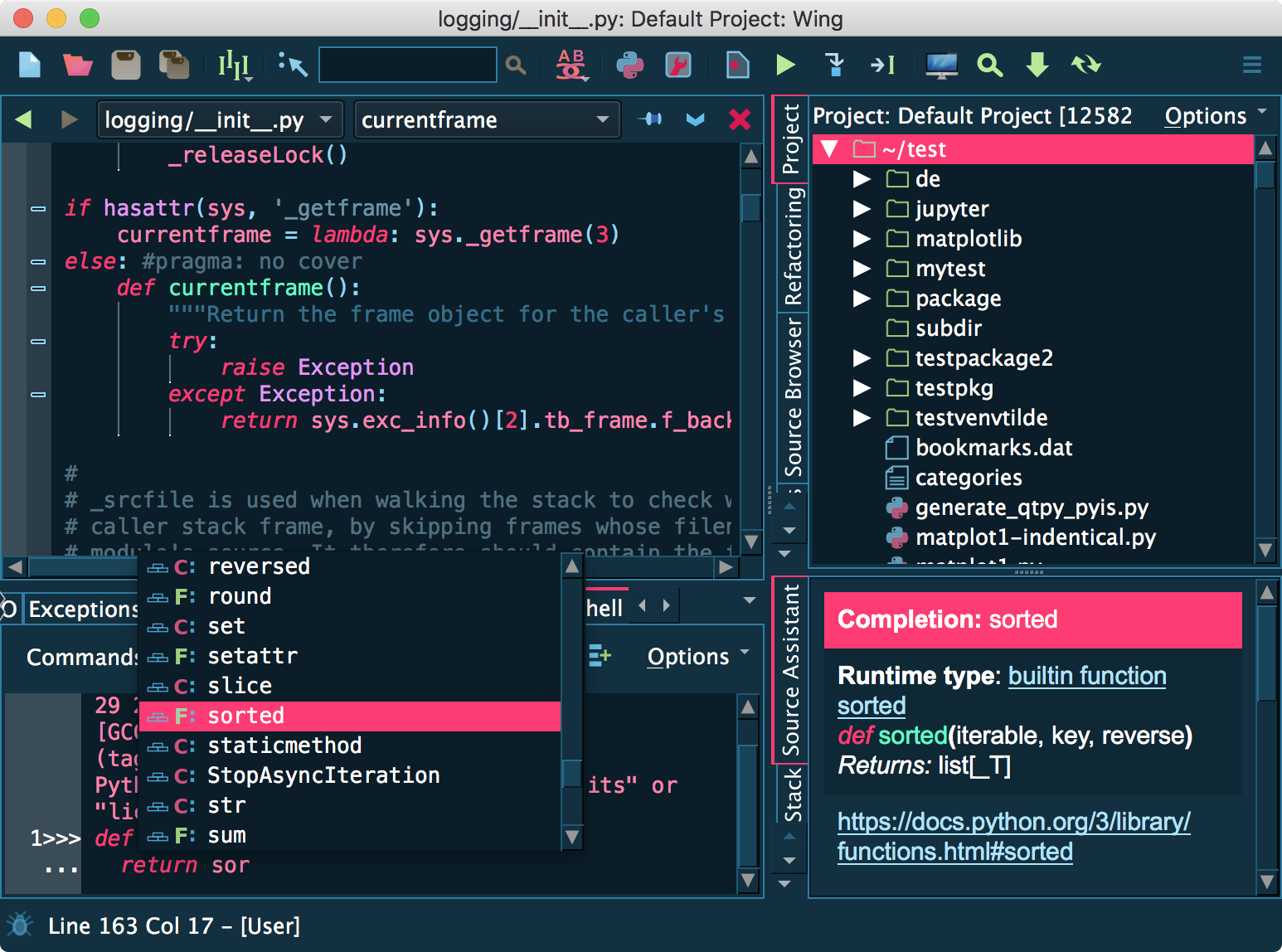Click the editor vertical scrollbar thumb
Screen dimensions: 1282x952
750,207
